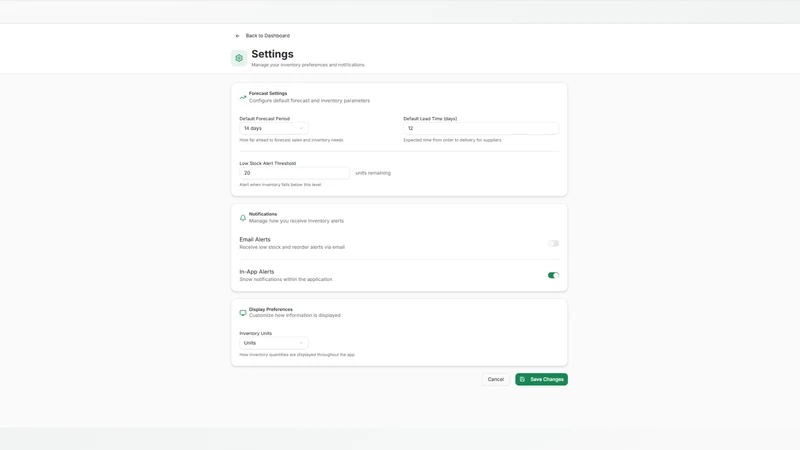Click the 'units remaining' text
The image size is (800, 450).
tap(373, 173)
